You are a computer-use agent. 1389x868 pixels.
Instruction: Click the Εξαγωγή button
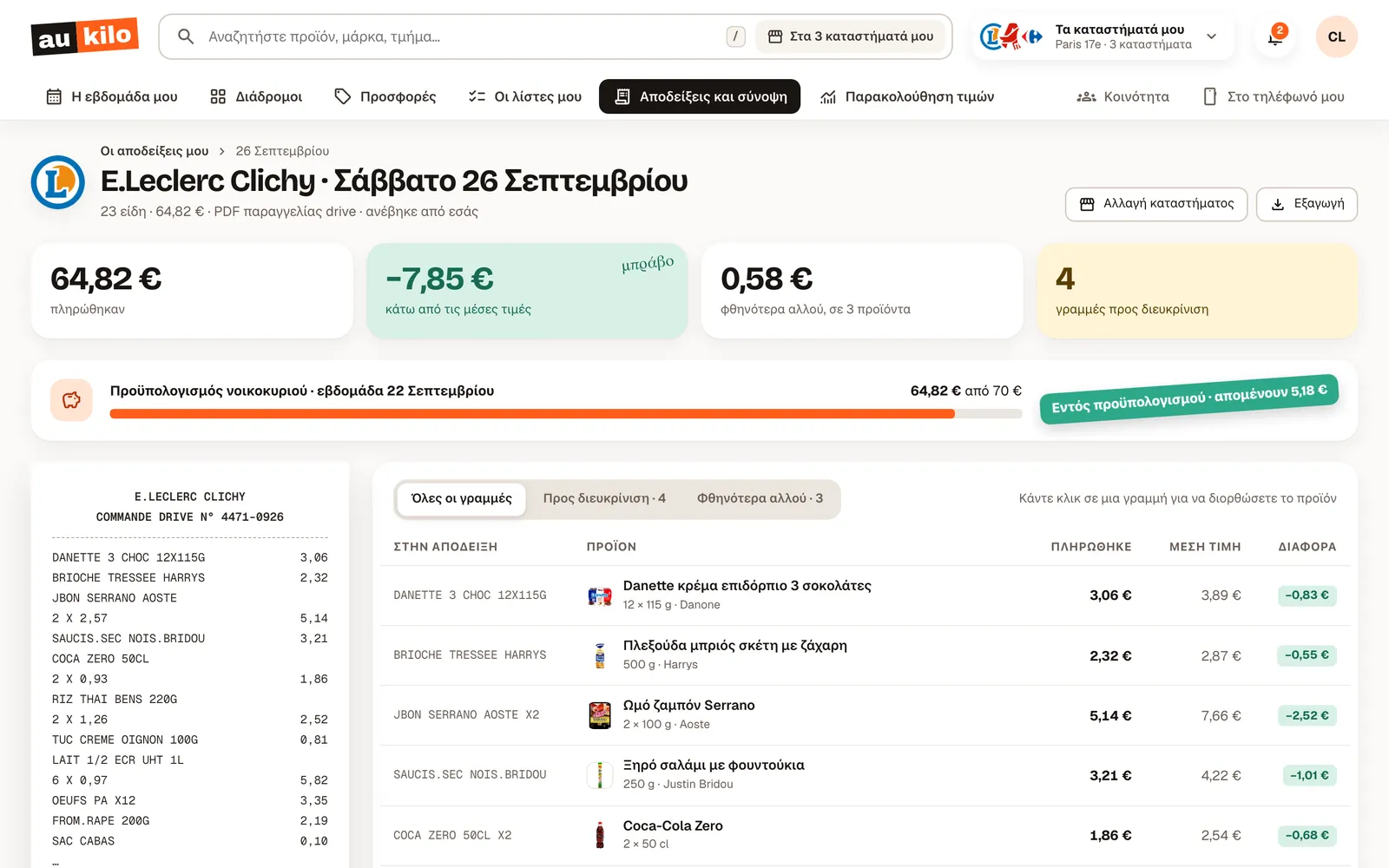(x=1307, y=204)
